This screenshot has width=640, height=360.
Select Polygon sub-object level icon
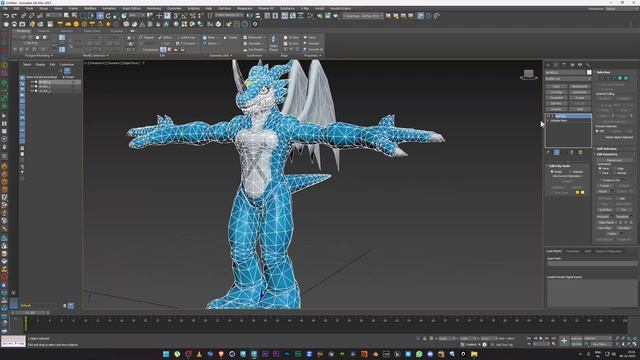[x=620, y=78]
